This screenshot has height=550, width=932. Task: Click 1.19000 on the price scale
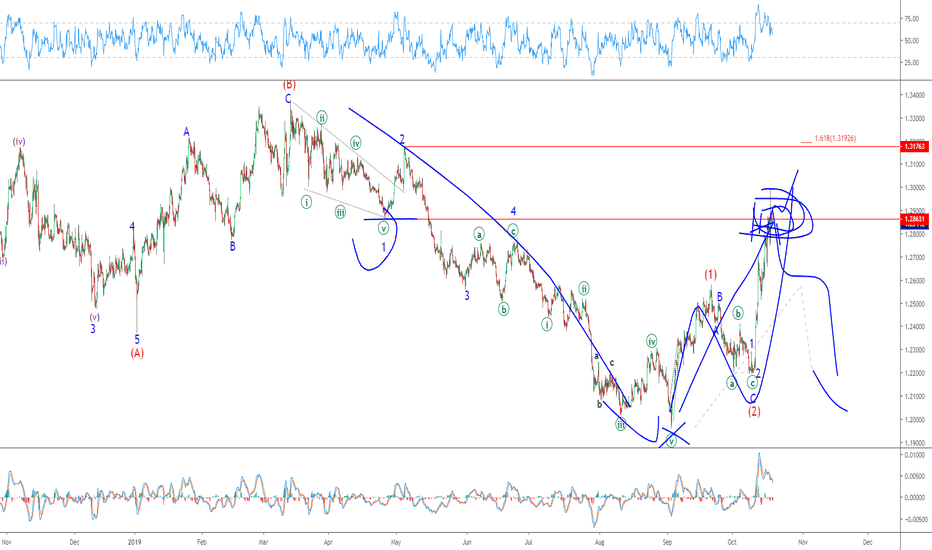pos(914,443)
